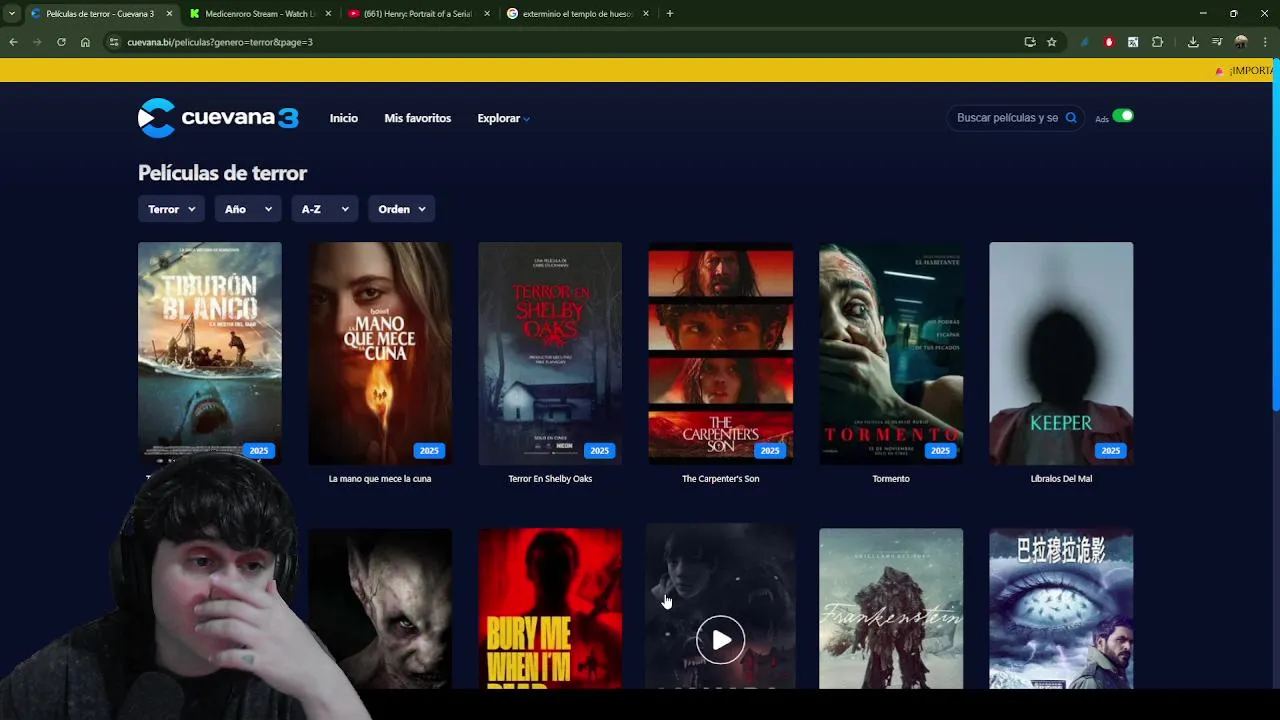Close the Henry: Portrait of a Serial tab

pos(487,14)
